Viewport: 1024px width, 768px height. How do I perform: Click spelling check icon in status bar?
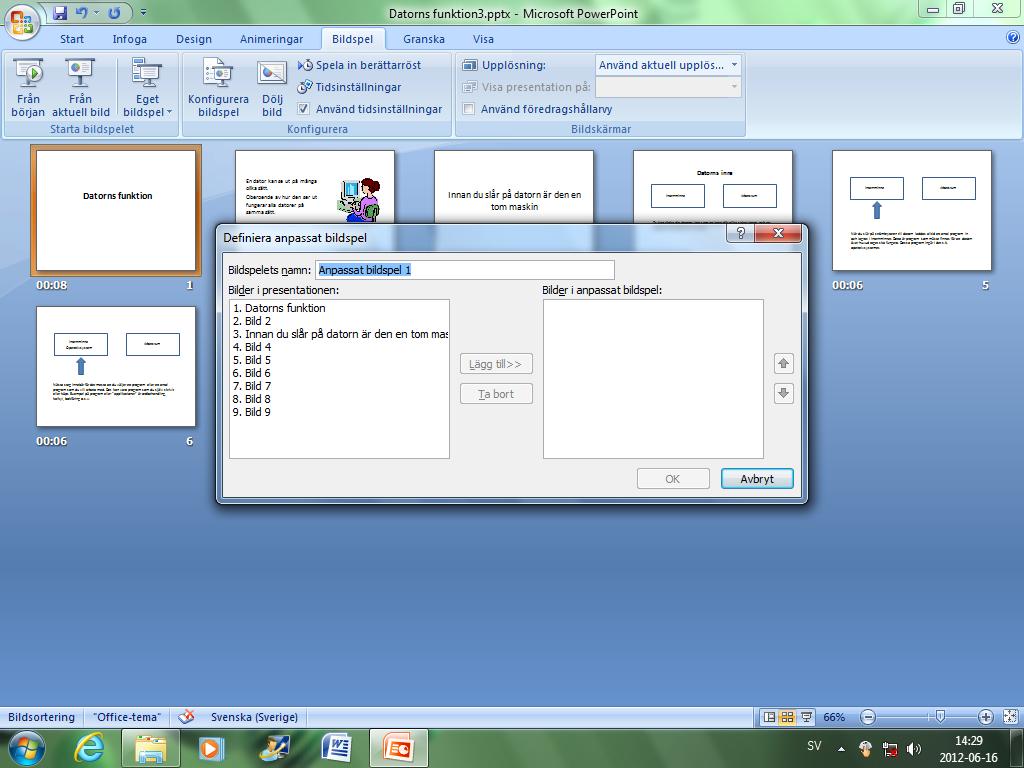tap(186, 717)
